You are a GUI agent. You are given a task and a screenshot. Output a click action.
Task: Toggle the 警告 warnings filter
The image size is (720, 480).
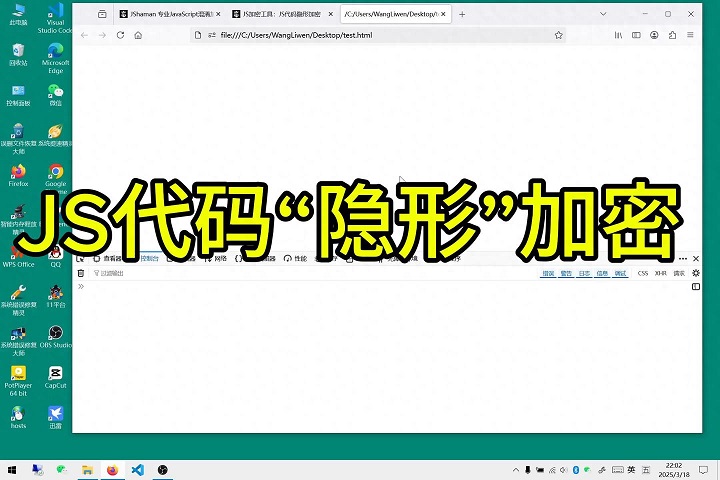(566, 273)
